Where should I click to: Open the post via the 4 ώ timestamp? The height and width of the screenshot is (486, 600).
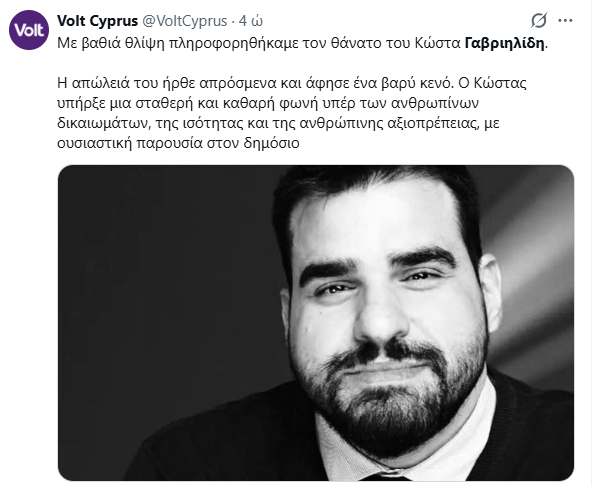[x=251, y=21]
